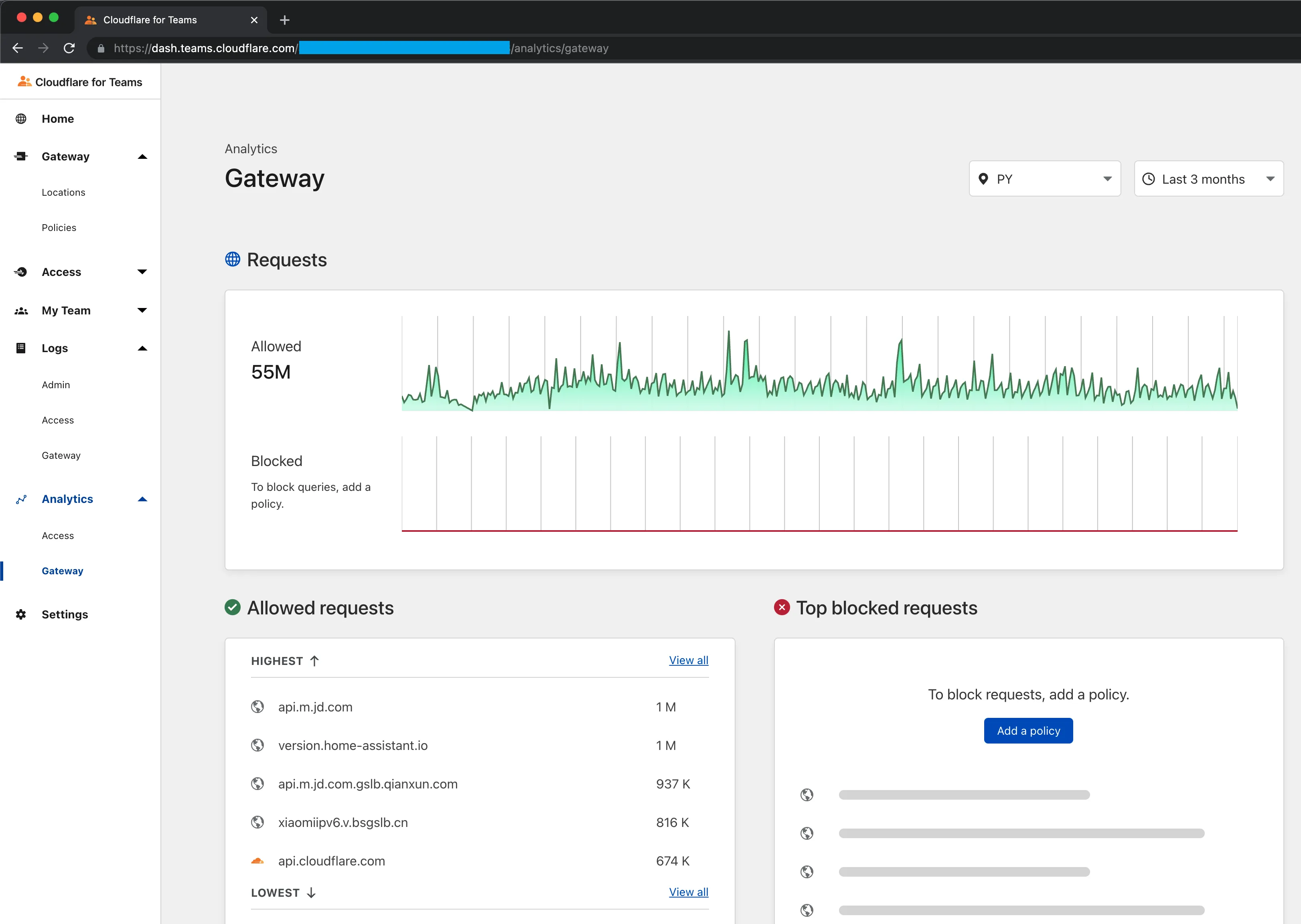
Task: Click the Cloudflare cloud icon next to api.cloudflare.com
Action: click(258, 861)
